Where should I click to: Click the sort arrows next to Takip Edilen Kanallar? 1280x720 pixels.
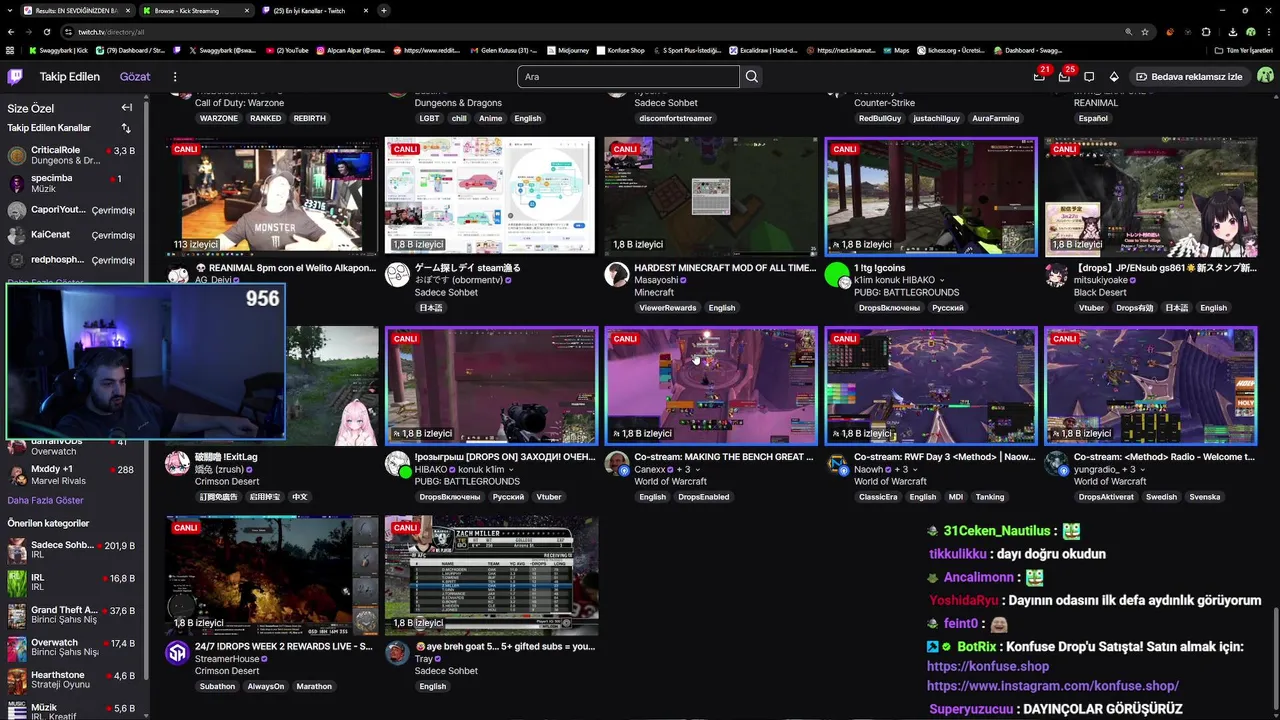pyautogui.click(x=126, y=128)
